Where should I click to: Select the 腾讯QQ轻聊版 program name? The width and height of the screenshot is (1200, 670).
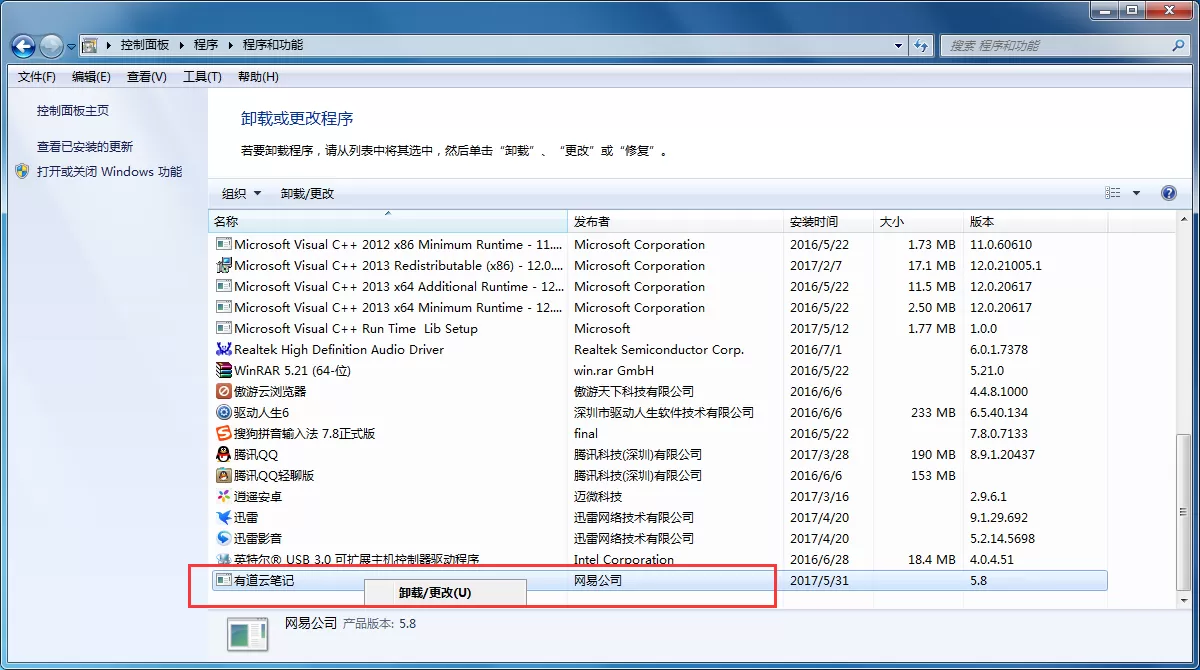274,475
